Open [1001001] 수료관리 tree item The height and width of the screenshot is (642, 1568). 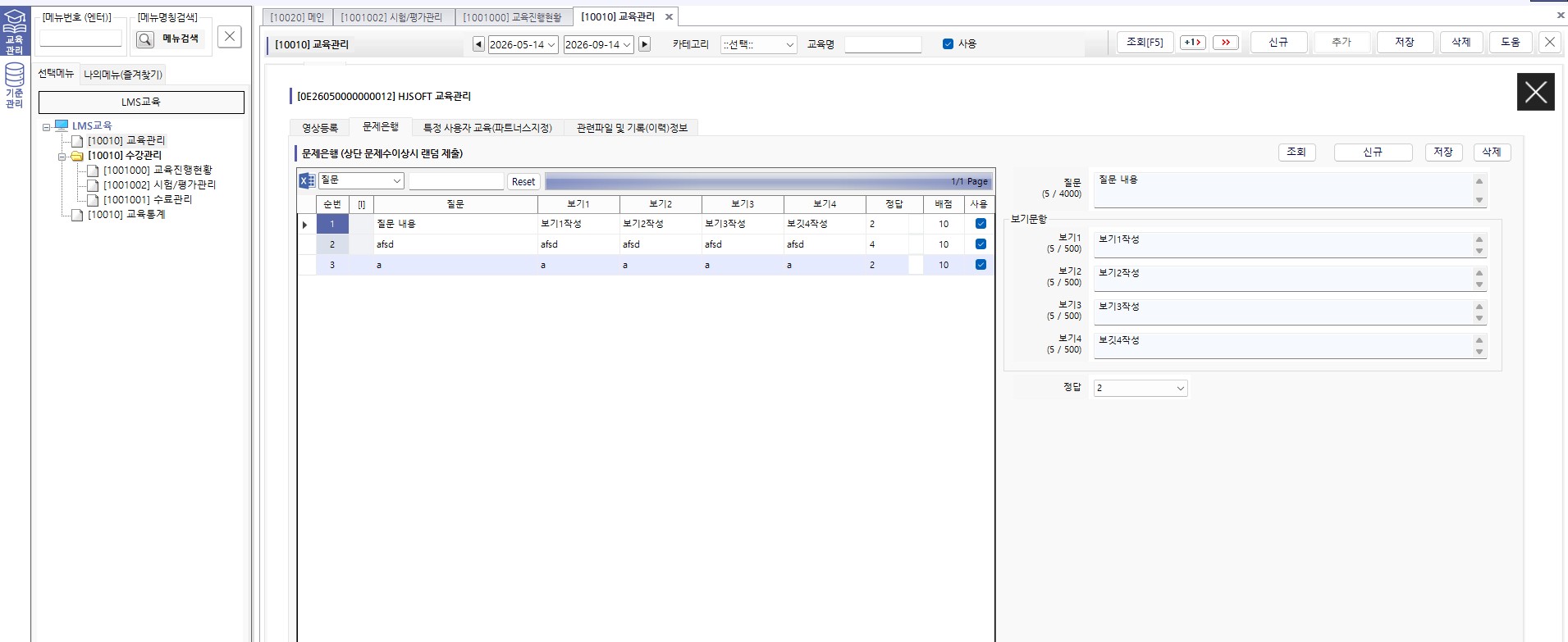[x=148, y=200]
